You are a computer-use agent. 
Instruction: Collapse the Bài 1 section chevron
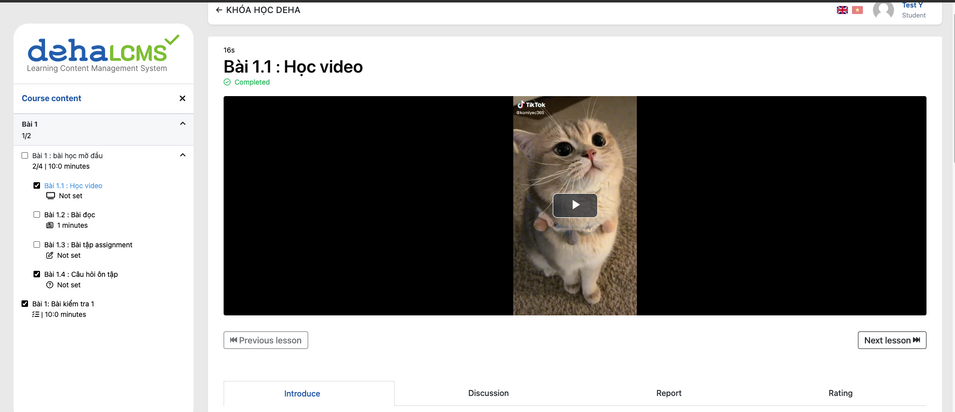point(182,124)
